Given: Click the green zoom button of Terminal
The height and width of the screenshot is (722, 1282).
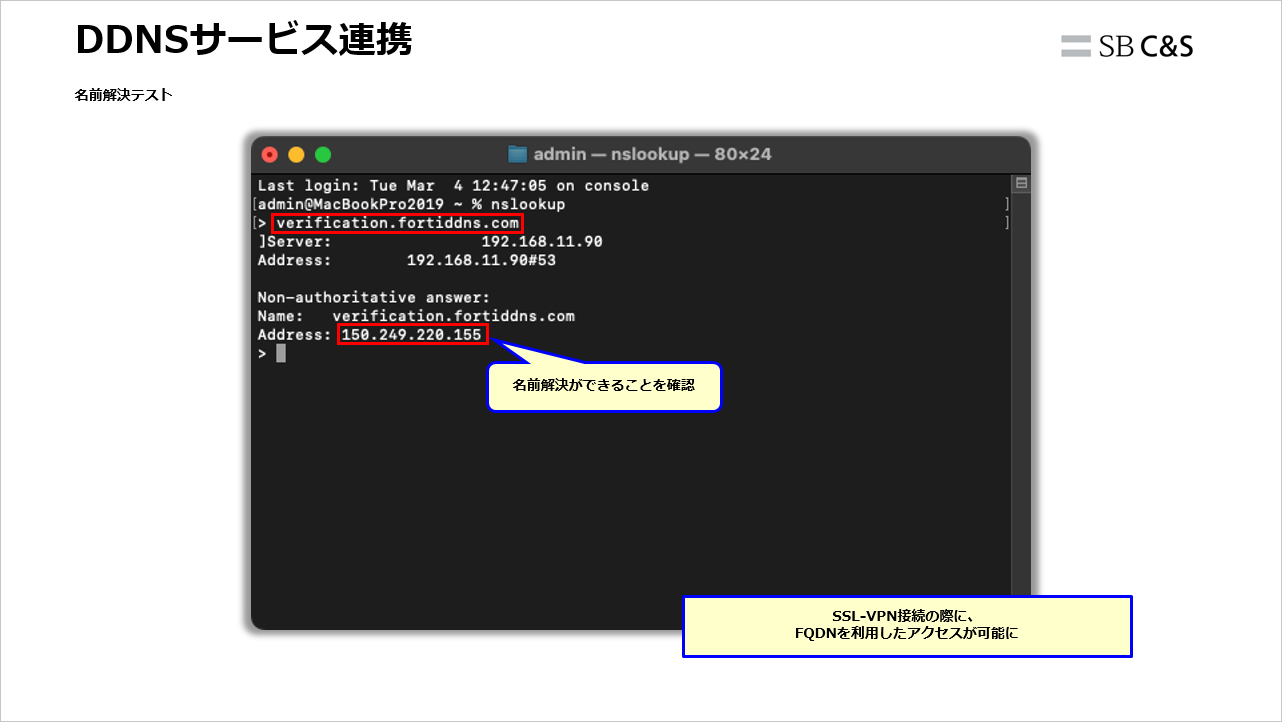Looking at the screenshot, I should [323, 155].
